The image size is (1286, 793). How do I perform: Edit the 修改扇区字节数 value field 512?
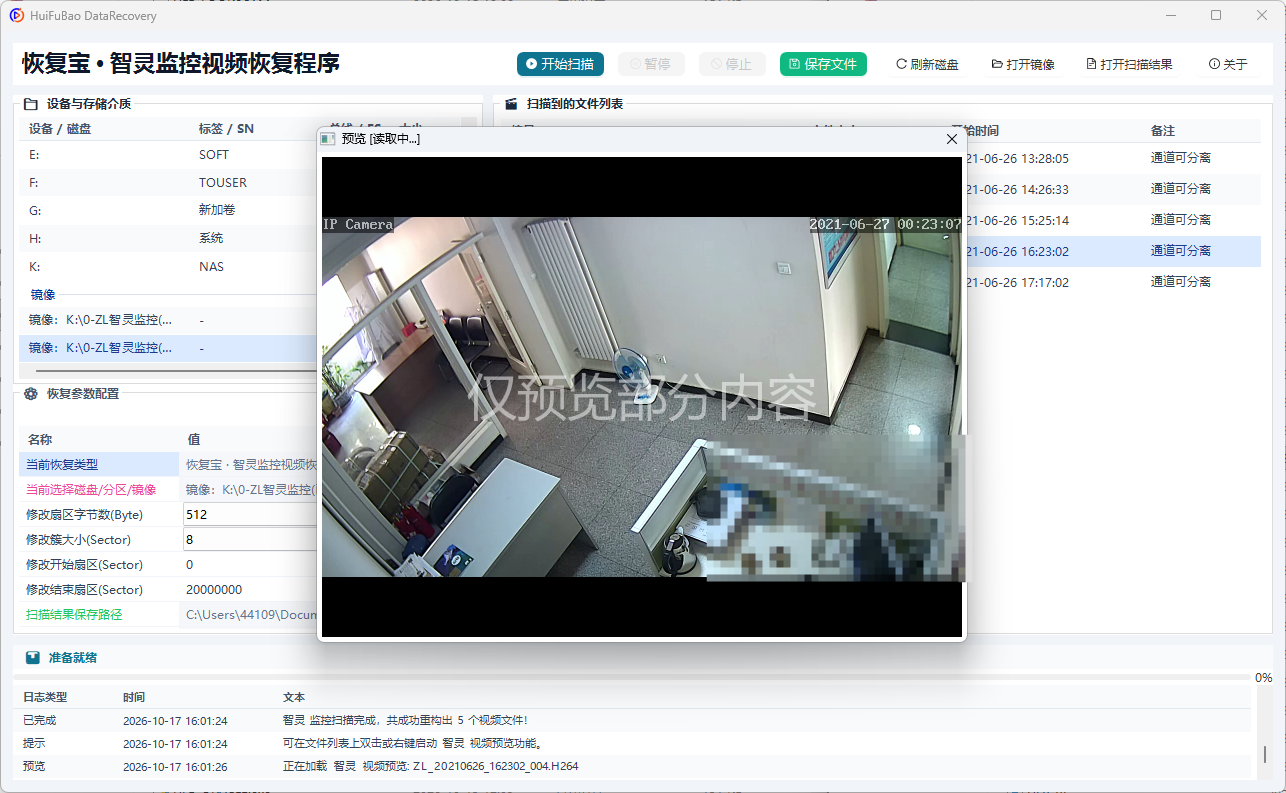250,514
